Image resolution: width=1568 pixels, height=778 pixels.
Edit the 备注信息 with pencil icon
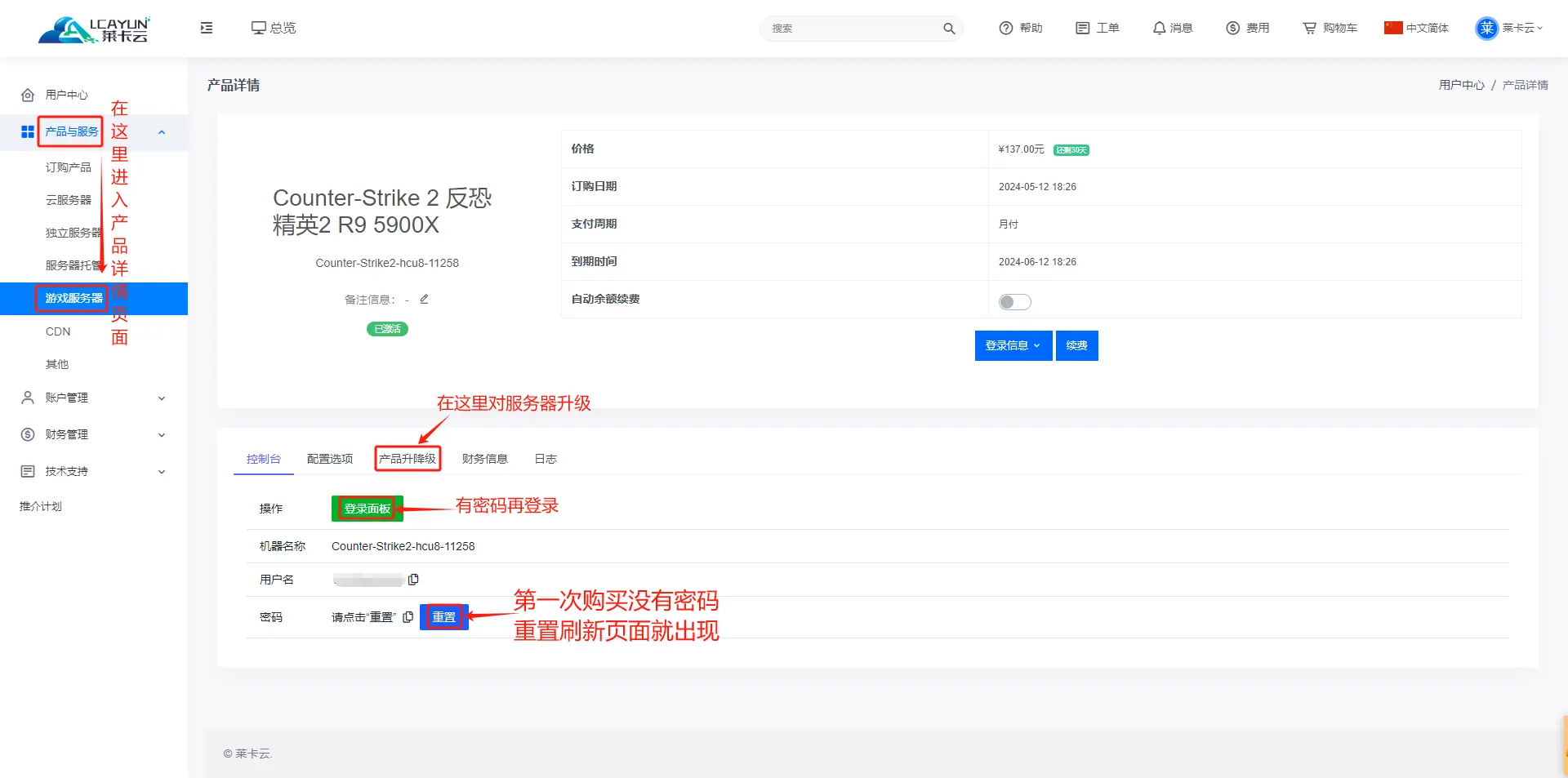tap(424, 299)
